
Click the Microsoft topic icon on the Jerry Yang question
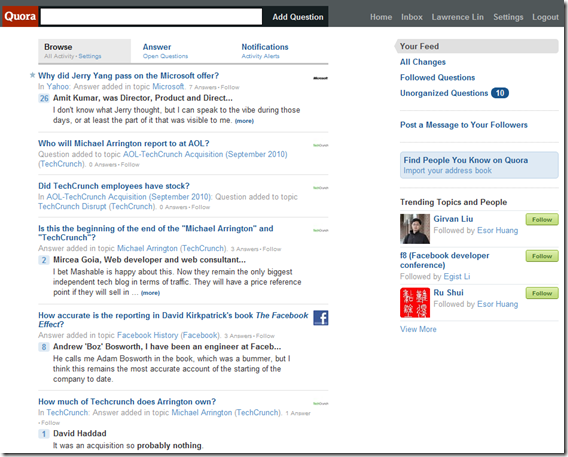point(321,78)
